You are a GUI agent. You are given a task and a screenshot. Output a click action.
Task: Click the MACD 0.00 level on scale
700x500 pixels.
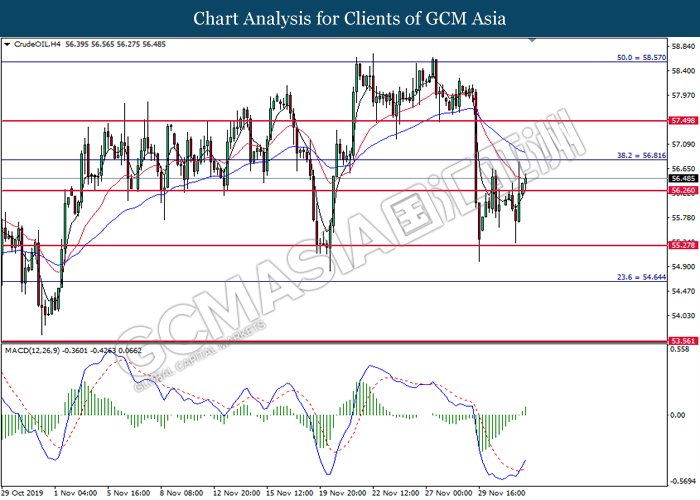(680, 415)
